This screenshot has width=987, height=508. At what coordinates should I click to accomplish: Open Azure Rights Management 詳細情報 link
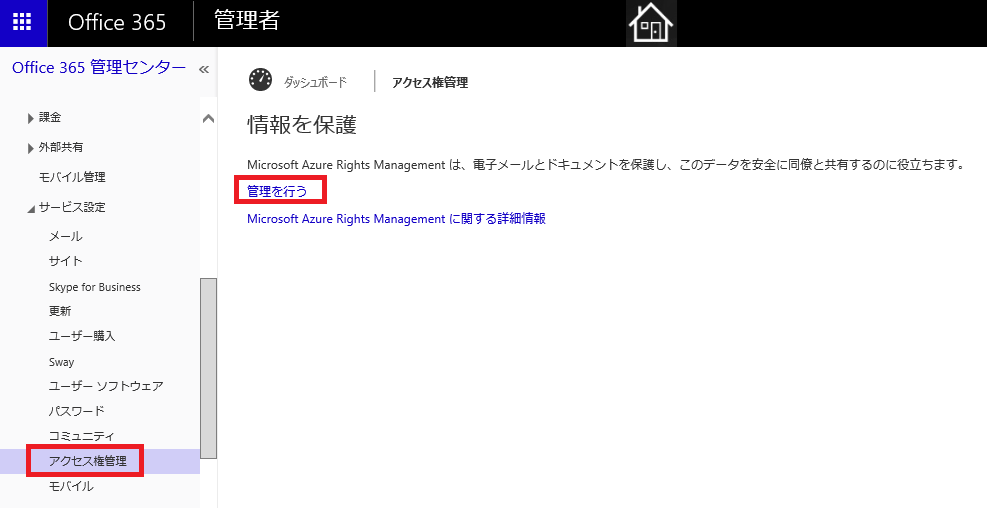396,218
